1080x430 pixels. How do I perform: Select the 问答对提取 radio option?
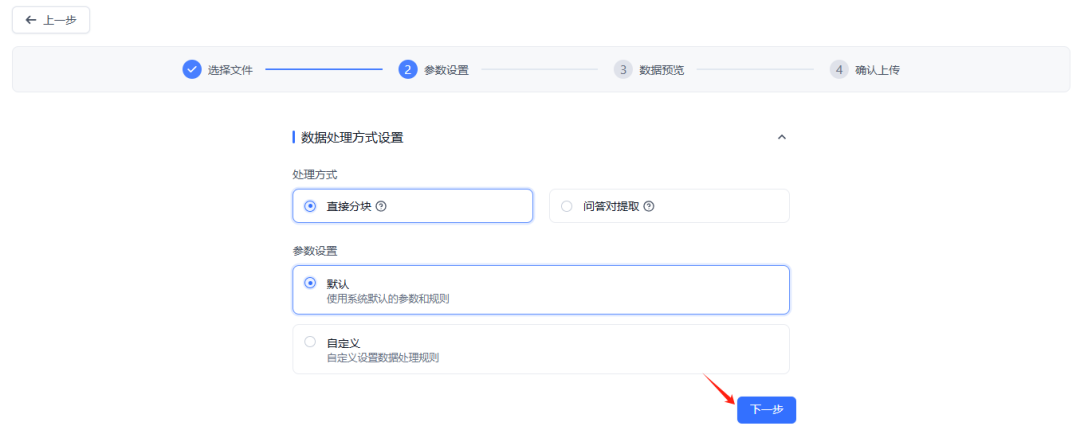click(x=567, y=207)
